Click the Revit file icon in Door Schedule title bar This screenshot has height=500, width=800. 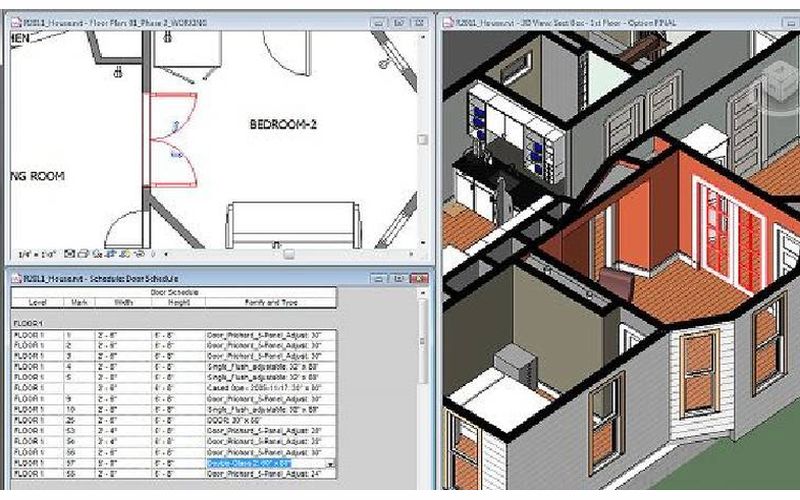pos(17,279)
